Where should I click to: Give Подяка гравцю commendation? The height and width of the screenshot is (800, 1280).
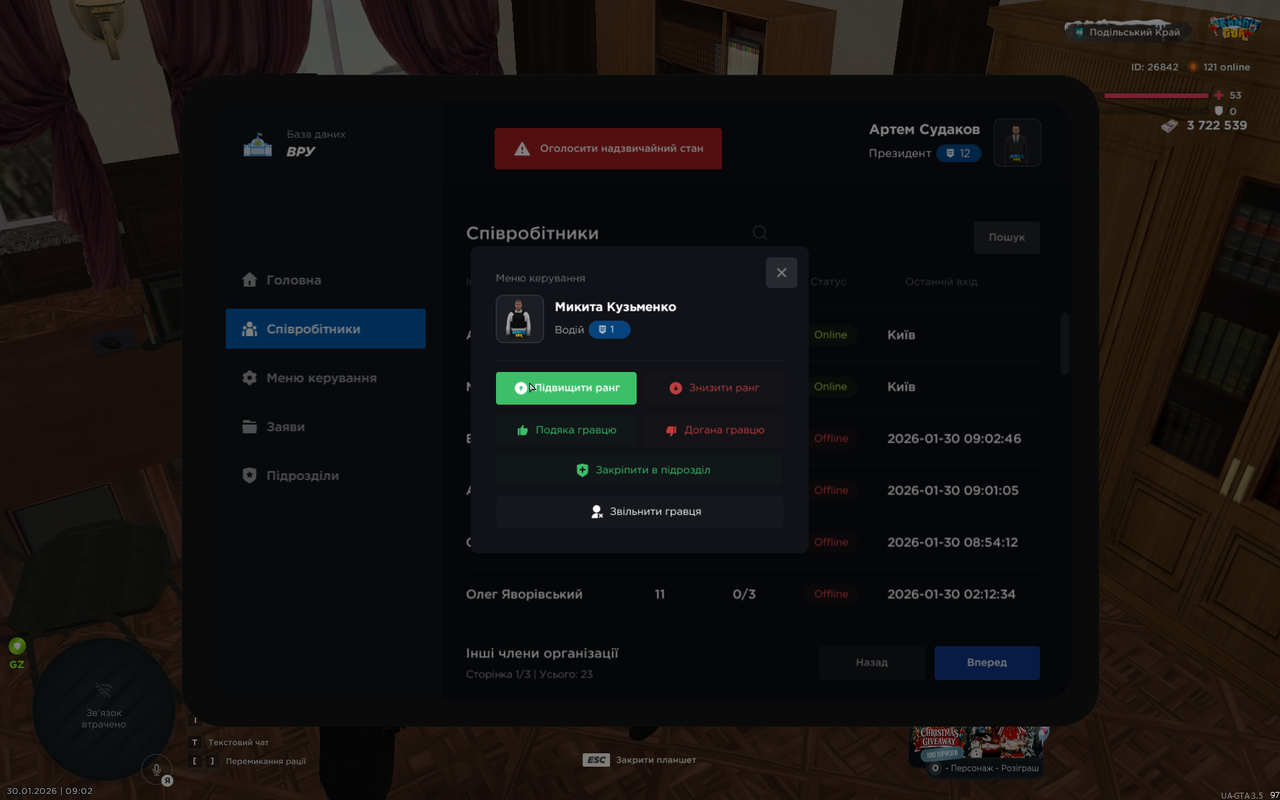[x=566, y=430]
